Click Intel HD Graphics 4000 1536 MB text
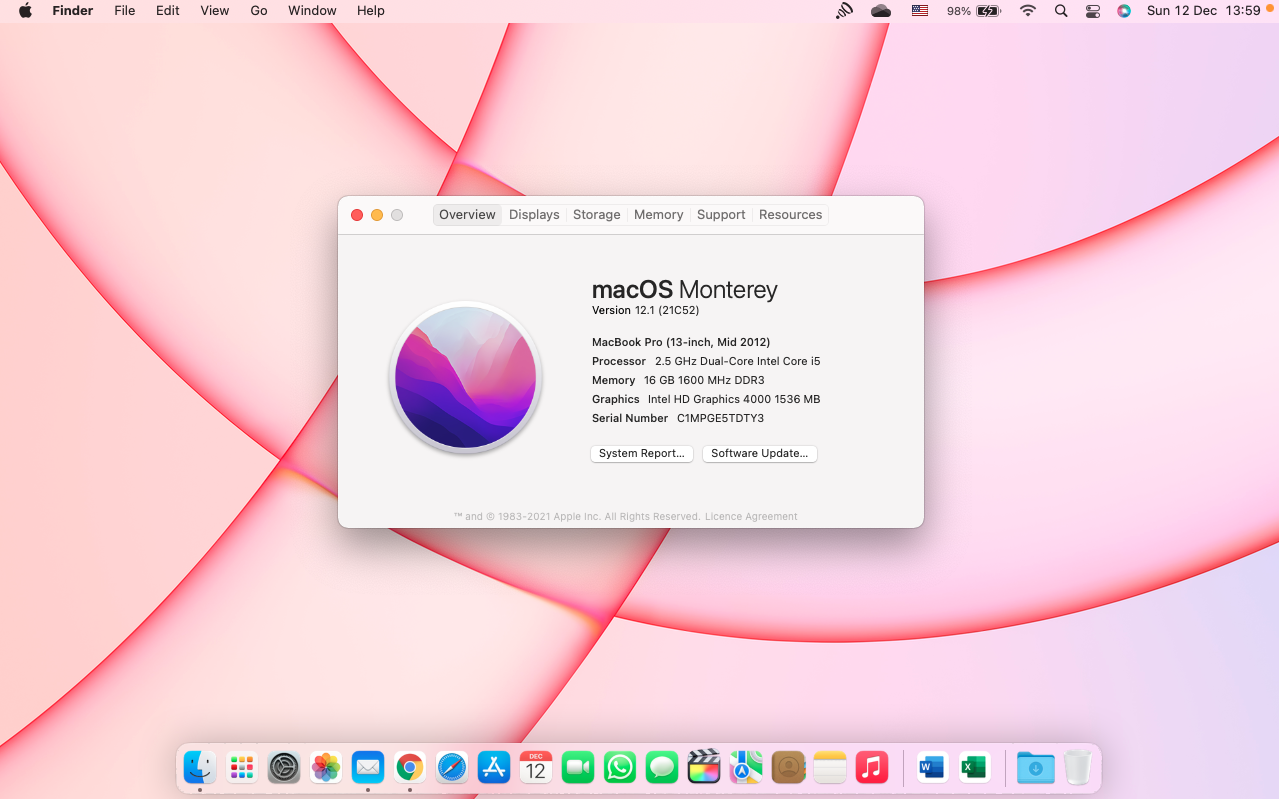This screenshot has height=799, width=1279. click(x=734, y=400)
